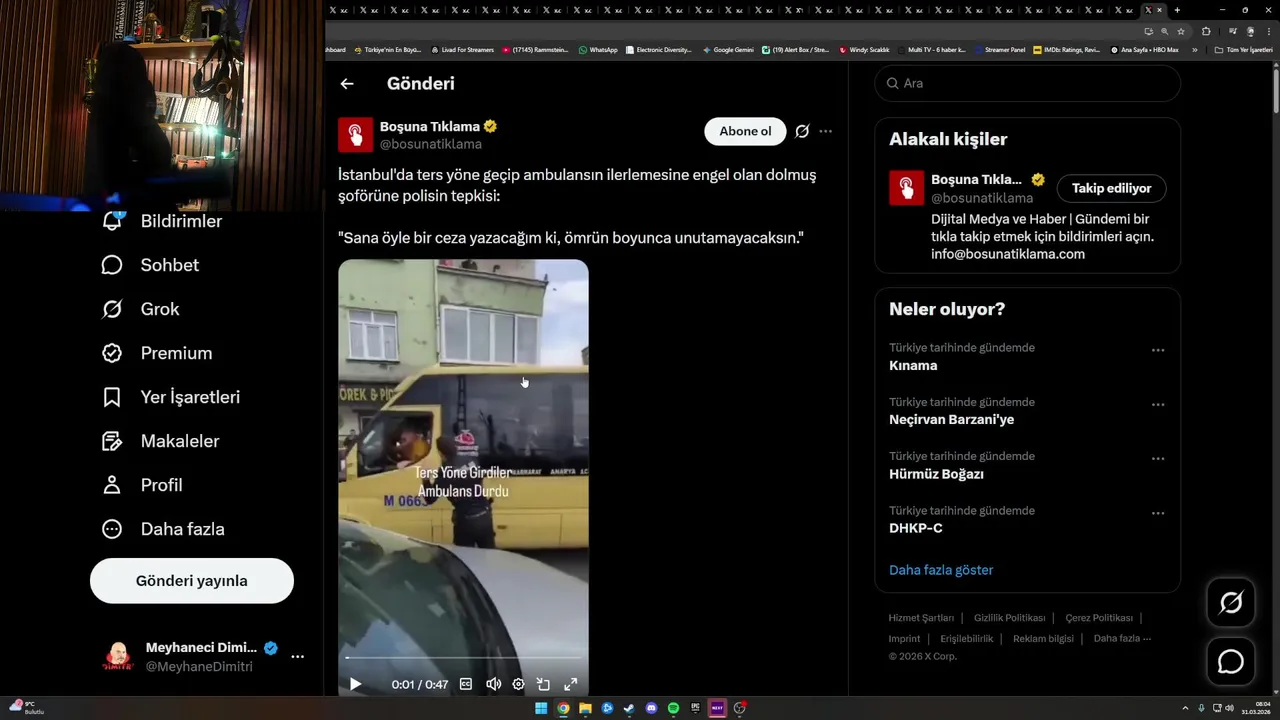Click the Ara search field

(x=1028, y=83)
